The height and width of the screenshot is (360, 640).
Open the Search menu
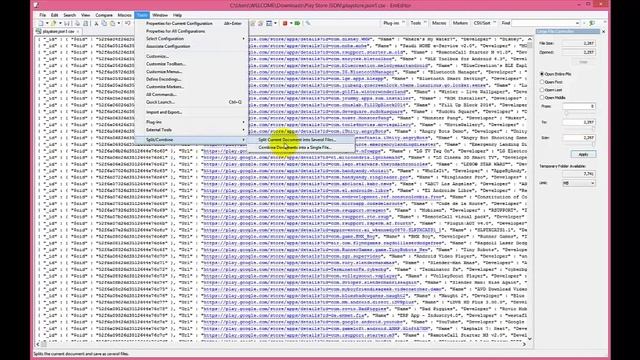69,15
